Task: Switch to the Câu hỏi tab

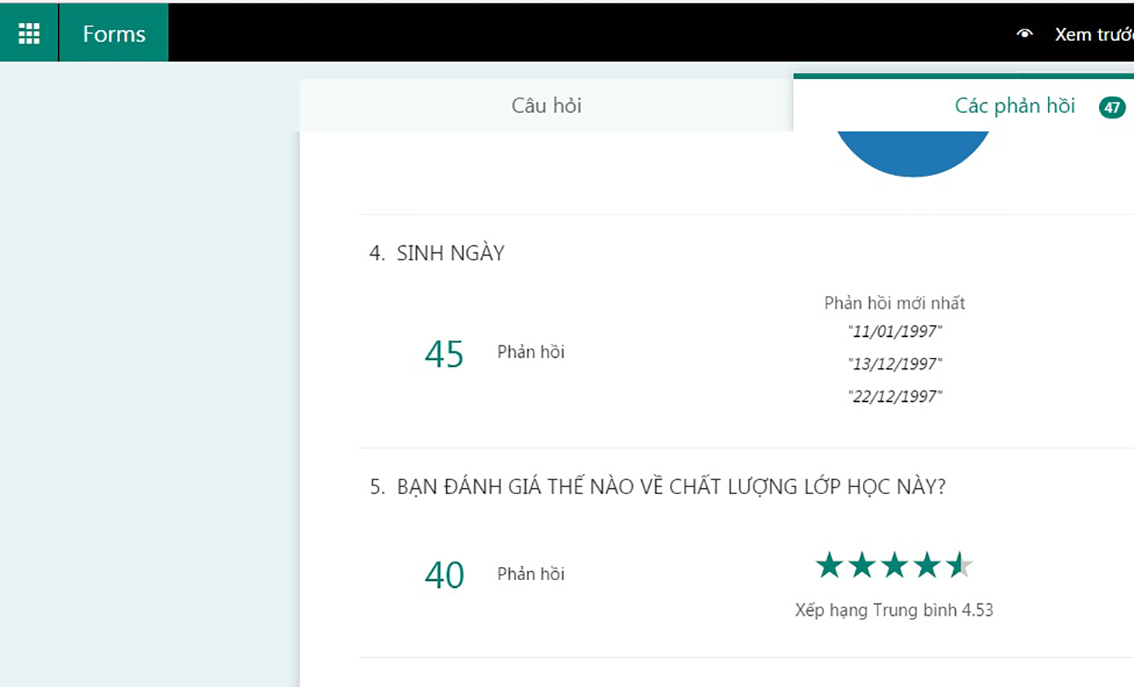Action: pyautogui.click(x=546, y=106)
